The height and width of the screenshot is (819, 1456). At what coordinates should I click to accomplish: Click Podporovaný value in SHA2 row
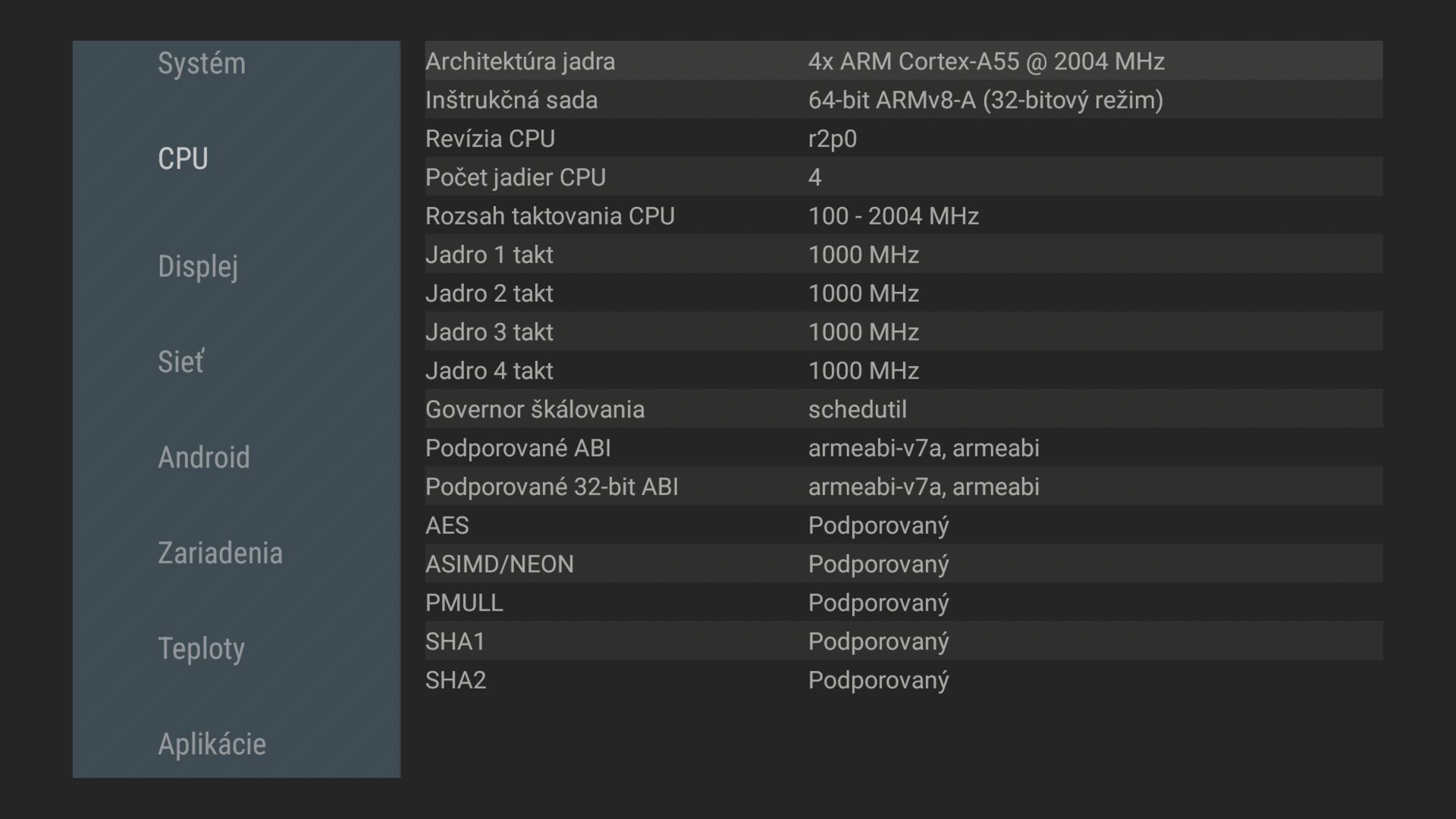point(879,681)
